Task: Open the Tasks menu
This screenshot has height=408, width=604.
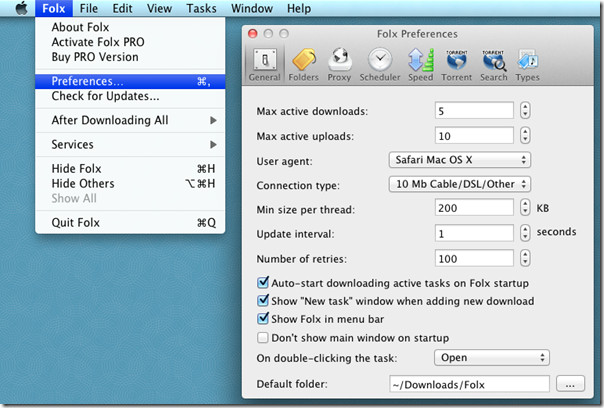Action: [201, 8]
